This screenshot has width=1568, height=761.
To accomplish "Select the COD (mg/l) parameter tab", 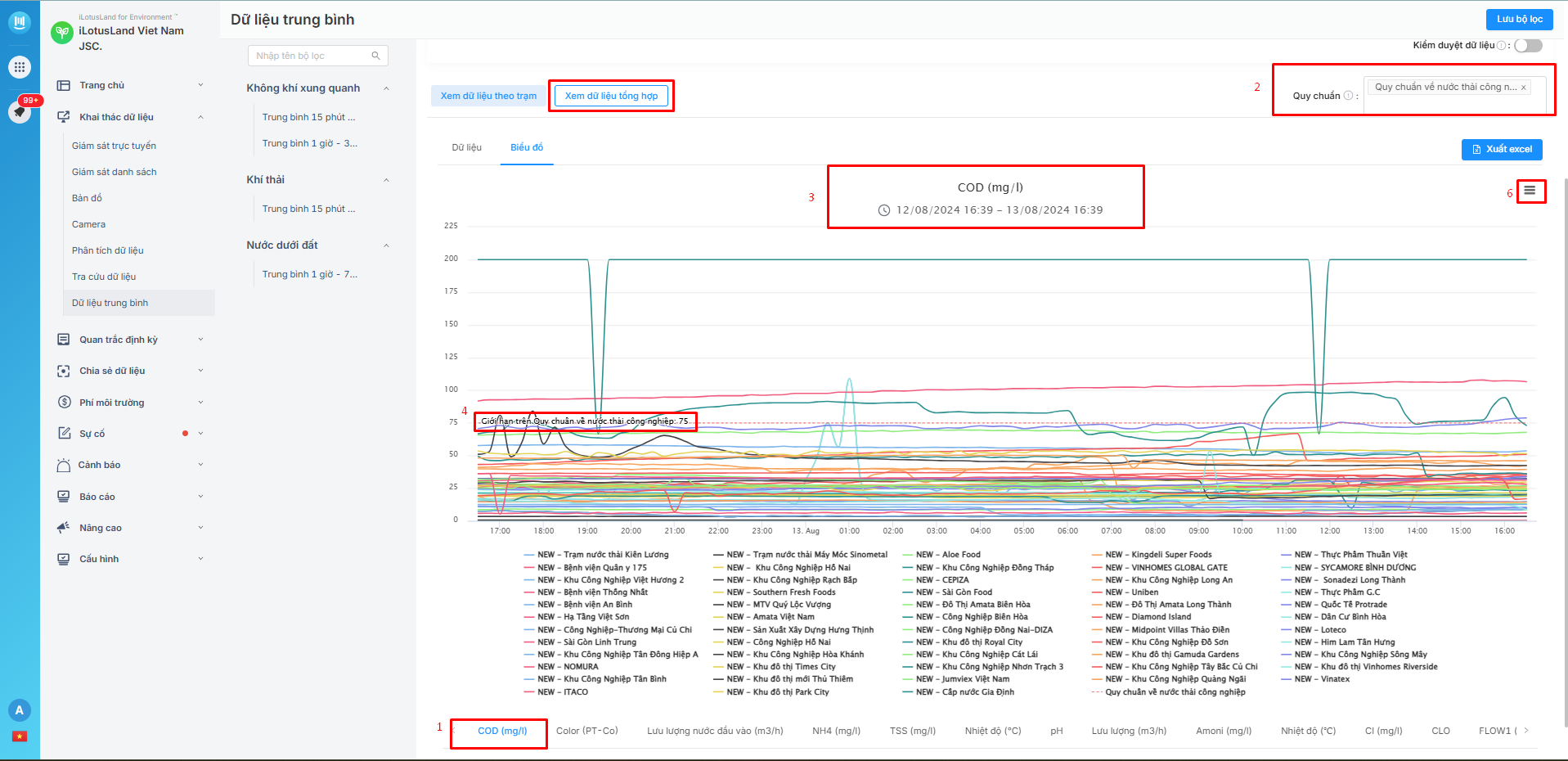I will pyautogui.click(x=502, y=731).
